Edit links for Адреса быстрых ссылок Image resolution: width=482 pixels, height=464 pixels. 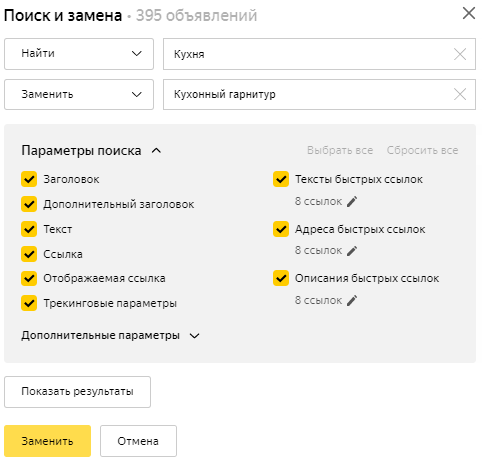pyautogui.click(x=352, y=251)
